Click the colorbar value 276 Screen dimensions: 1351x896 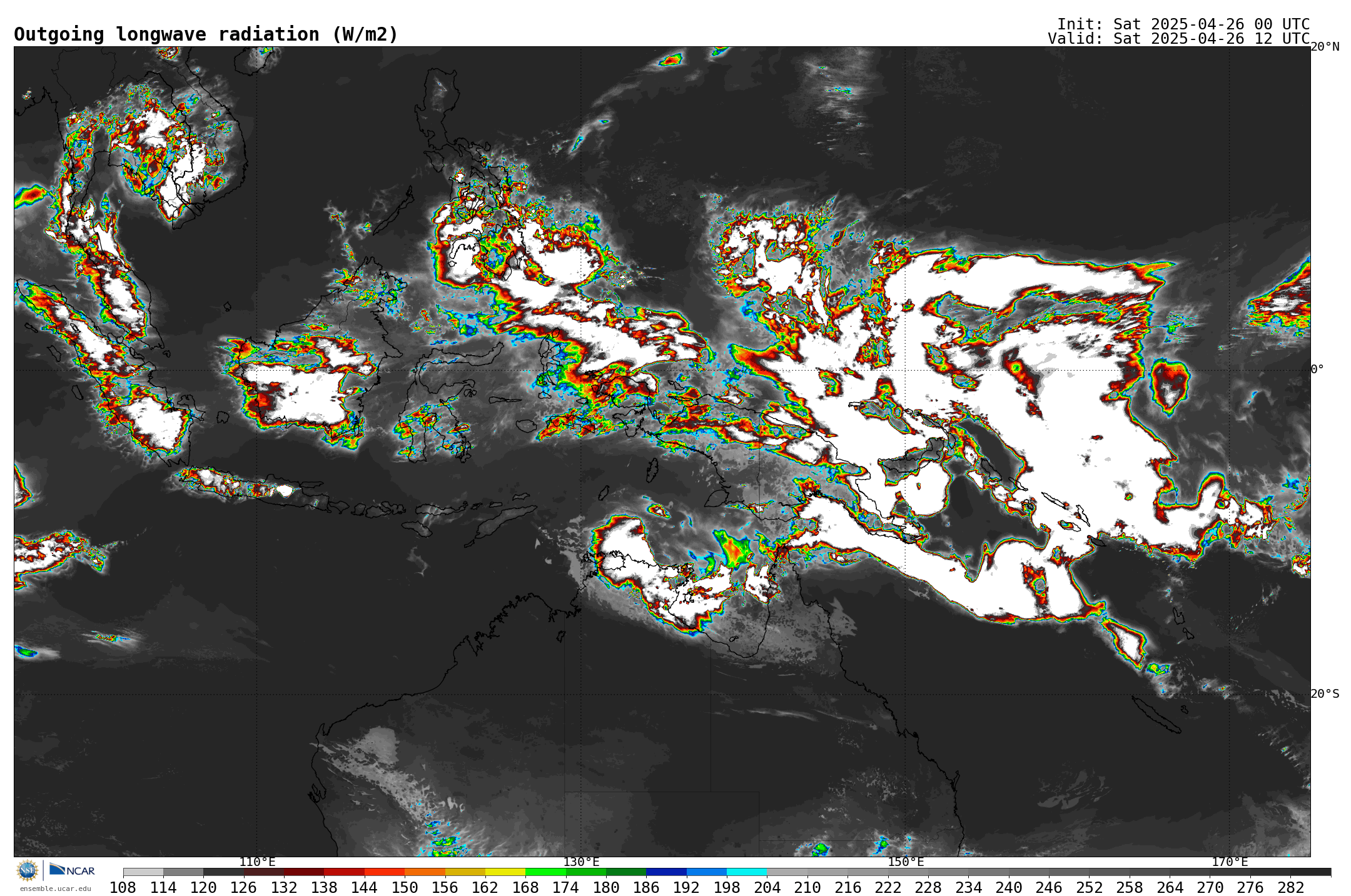[x=1250, y=888]
